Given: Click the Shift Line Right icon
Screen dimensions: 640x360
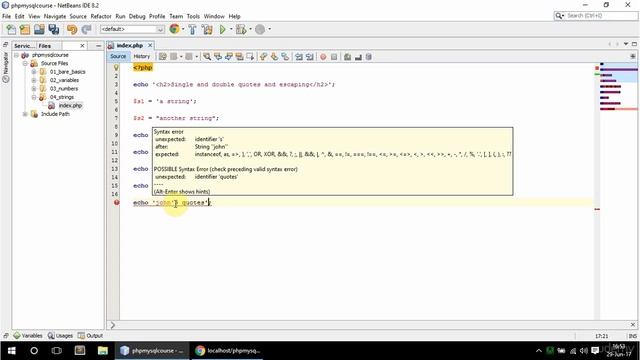Looking at the screenshot, I should 310,57.
